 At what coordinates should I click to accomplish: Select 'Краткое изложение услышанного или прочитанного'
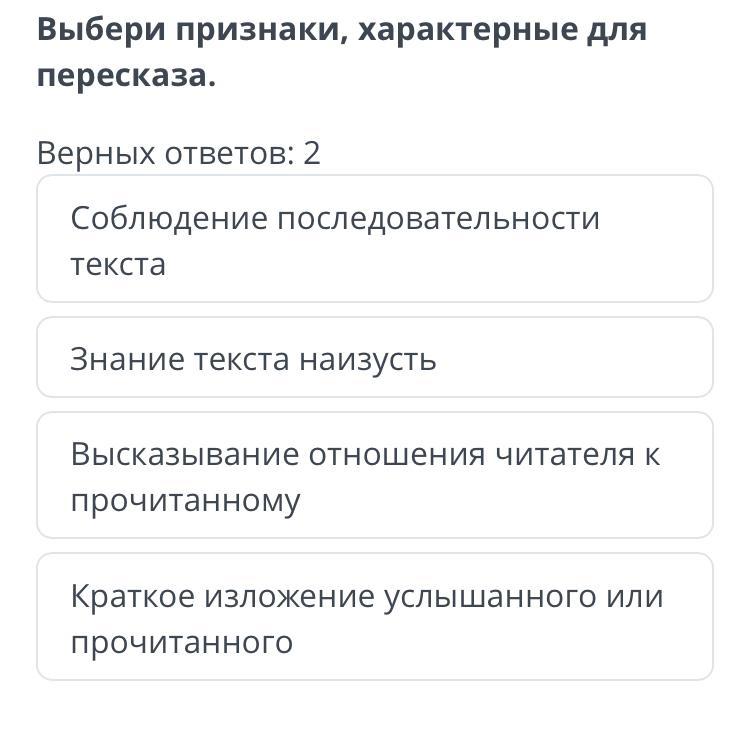375,617
